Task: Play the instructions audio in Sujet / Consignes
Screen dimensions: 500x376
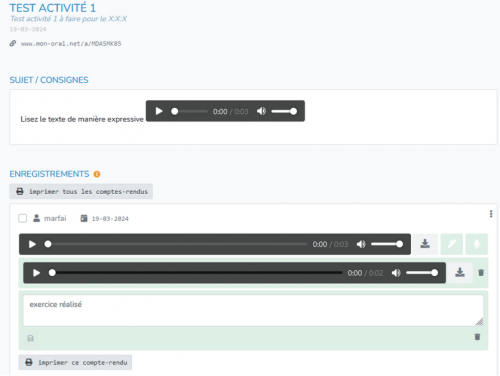Action: pos(159,111)
